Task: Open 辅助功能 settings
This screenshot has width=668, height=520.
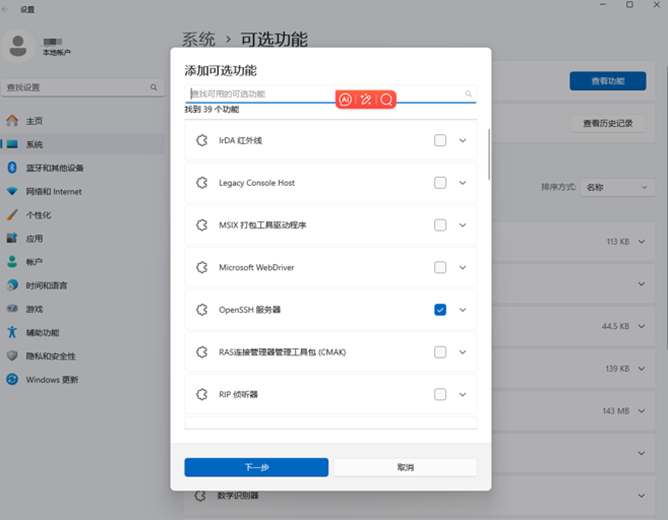Action: coord(83,333)
